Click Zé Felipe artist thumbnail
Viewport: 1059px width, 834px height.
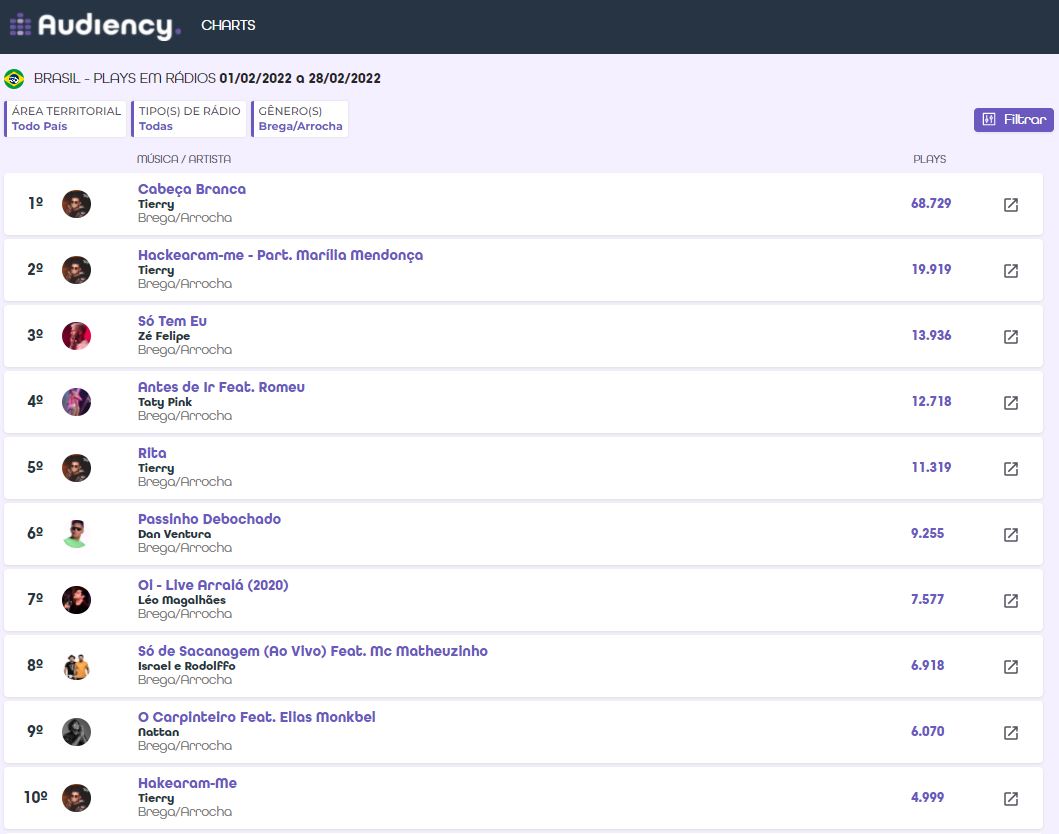coord(76,336)
